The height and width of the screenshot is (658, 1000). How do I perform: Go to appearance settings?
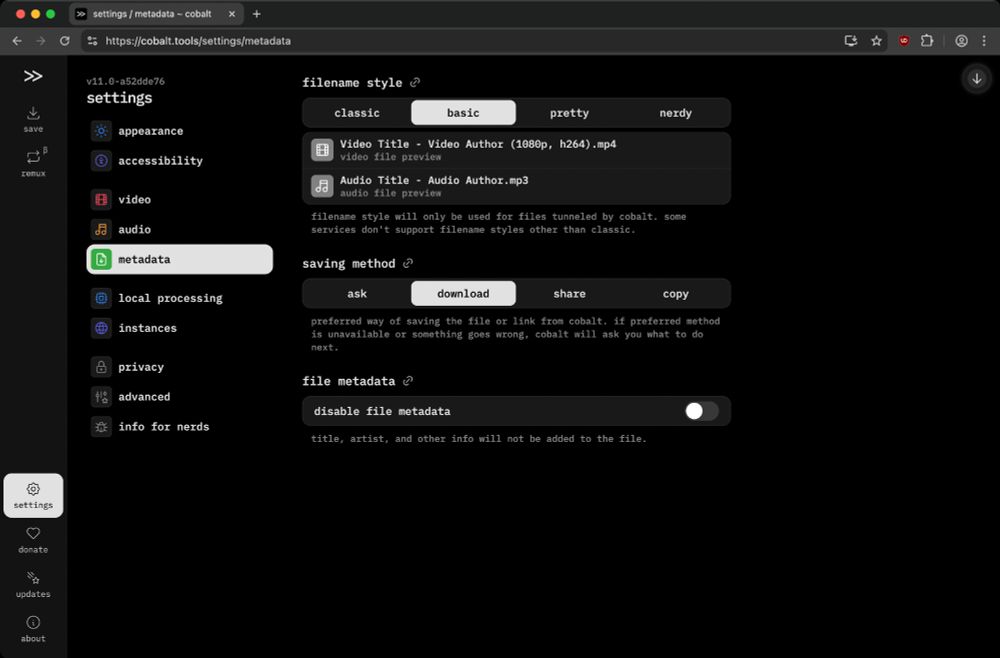180,131
